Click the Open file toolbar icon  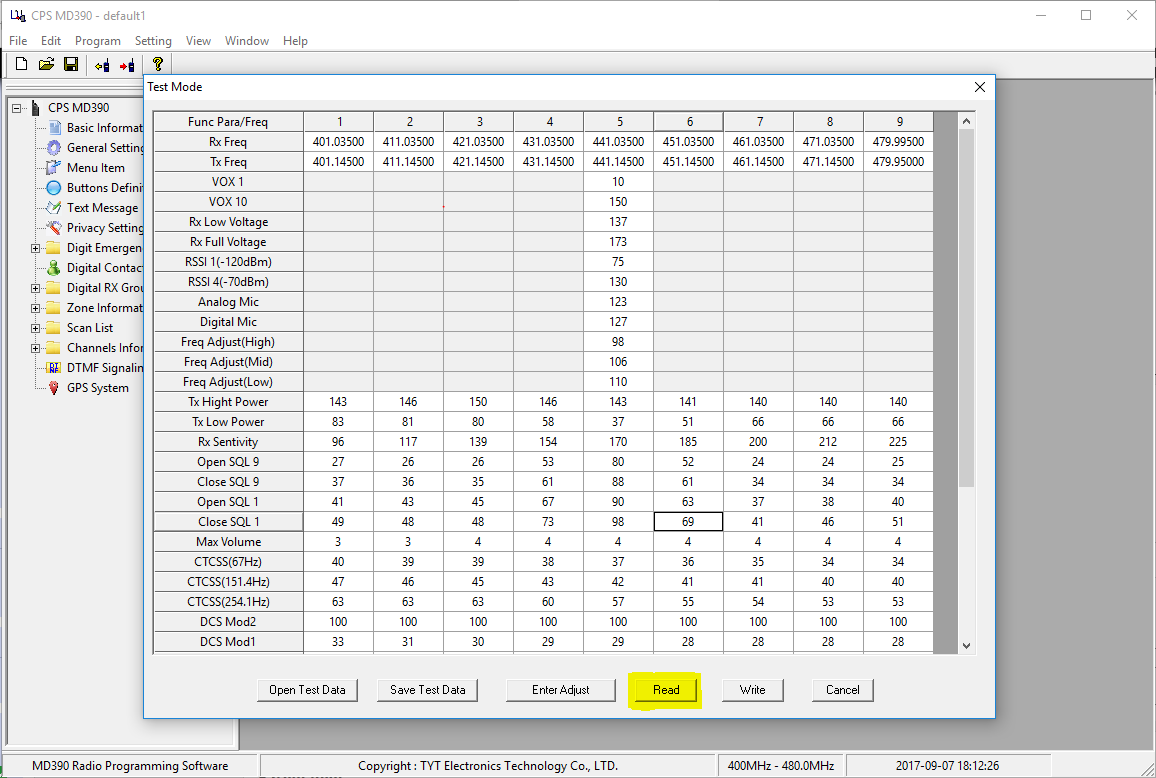(46, 64)
